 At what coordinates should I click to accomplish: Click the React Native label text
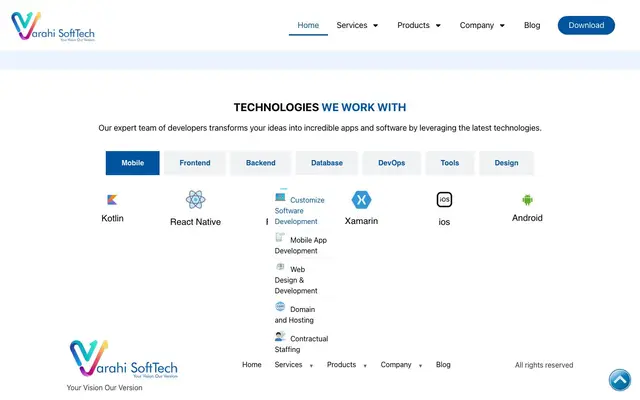tap(196, 222)
